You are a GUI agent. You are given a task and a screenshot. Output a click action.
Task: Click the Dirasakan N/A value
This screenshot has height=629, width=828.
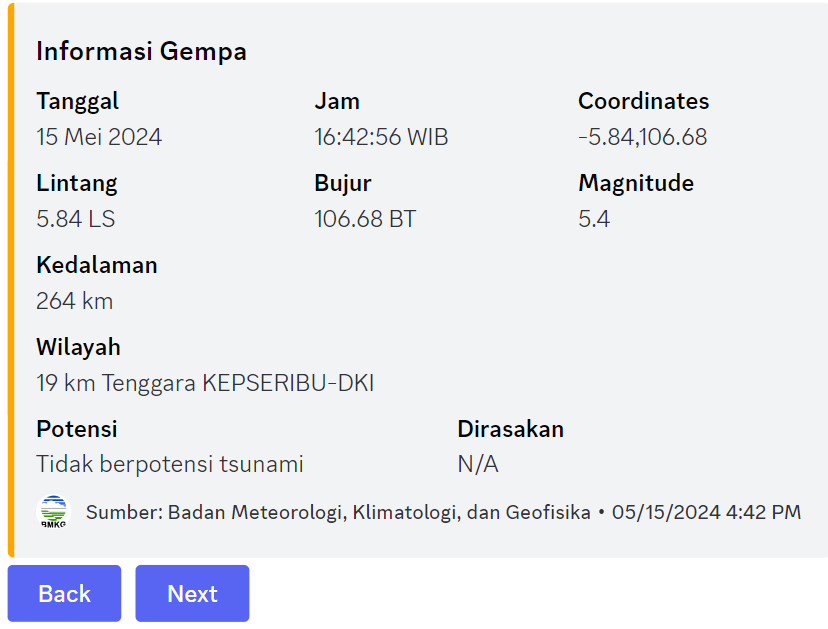[477, 465]
